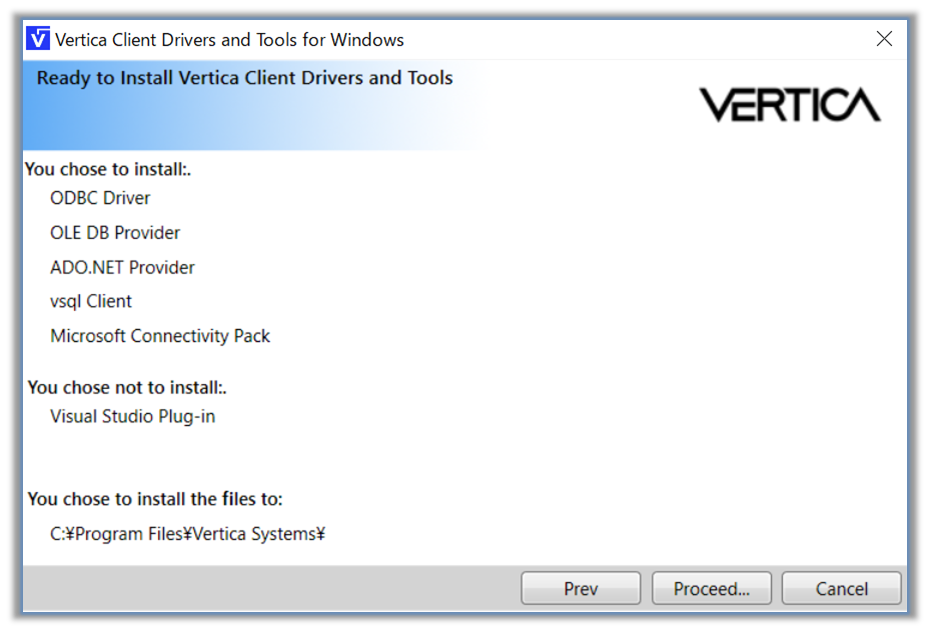The image size is (930, 632).
Task: Click the "You chose to install:" heading
Action: [108, 170]
